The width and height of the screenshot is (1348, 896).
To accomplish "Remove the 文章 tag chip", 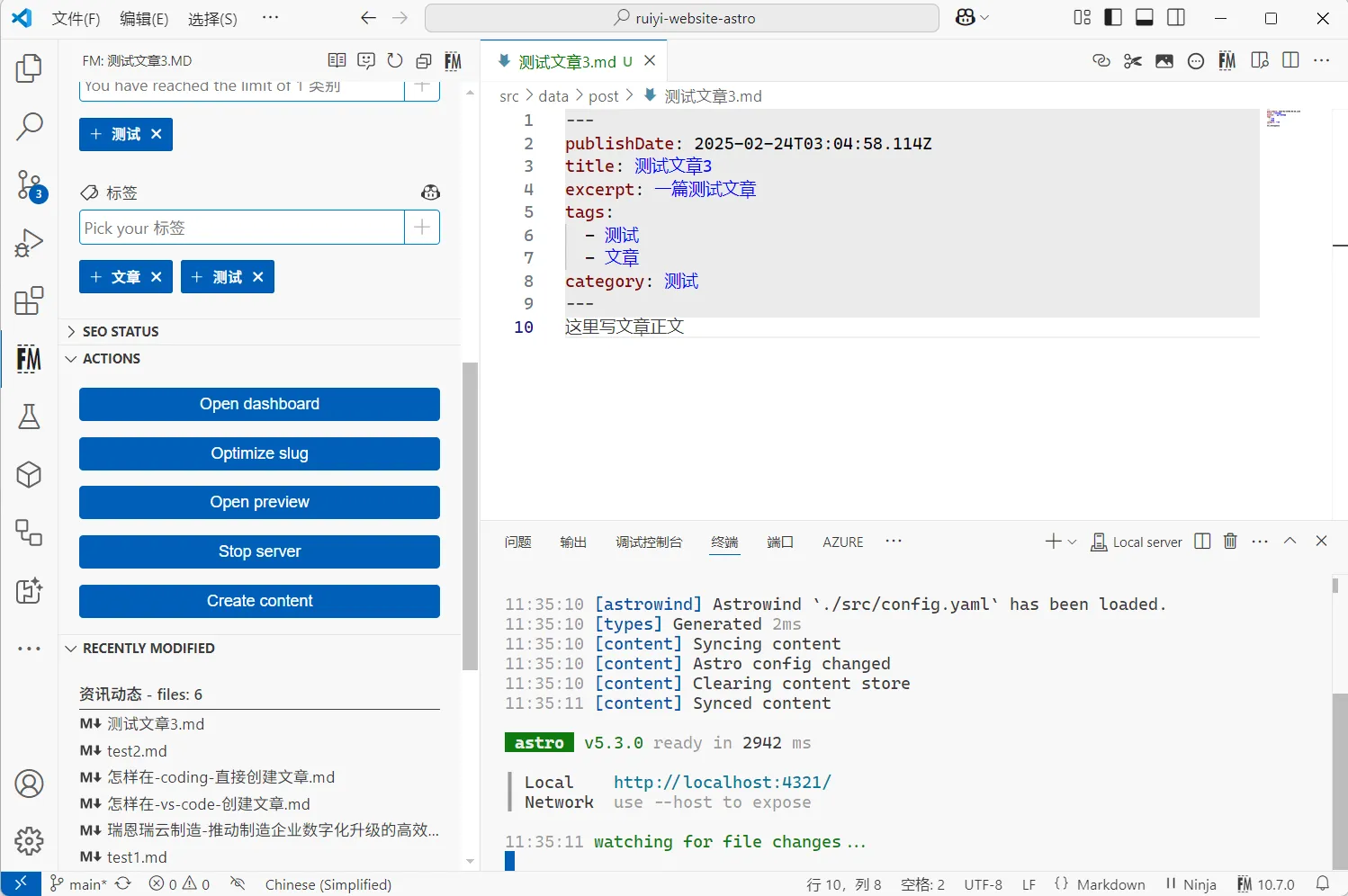I will coord(157,277).
